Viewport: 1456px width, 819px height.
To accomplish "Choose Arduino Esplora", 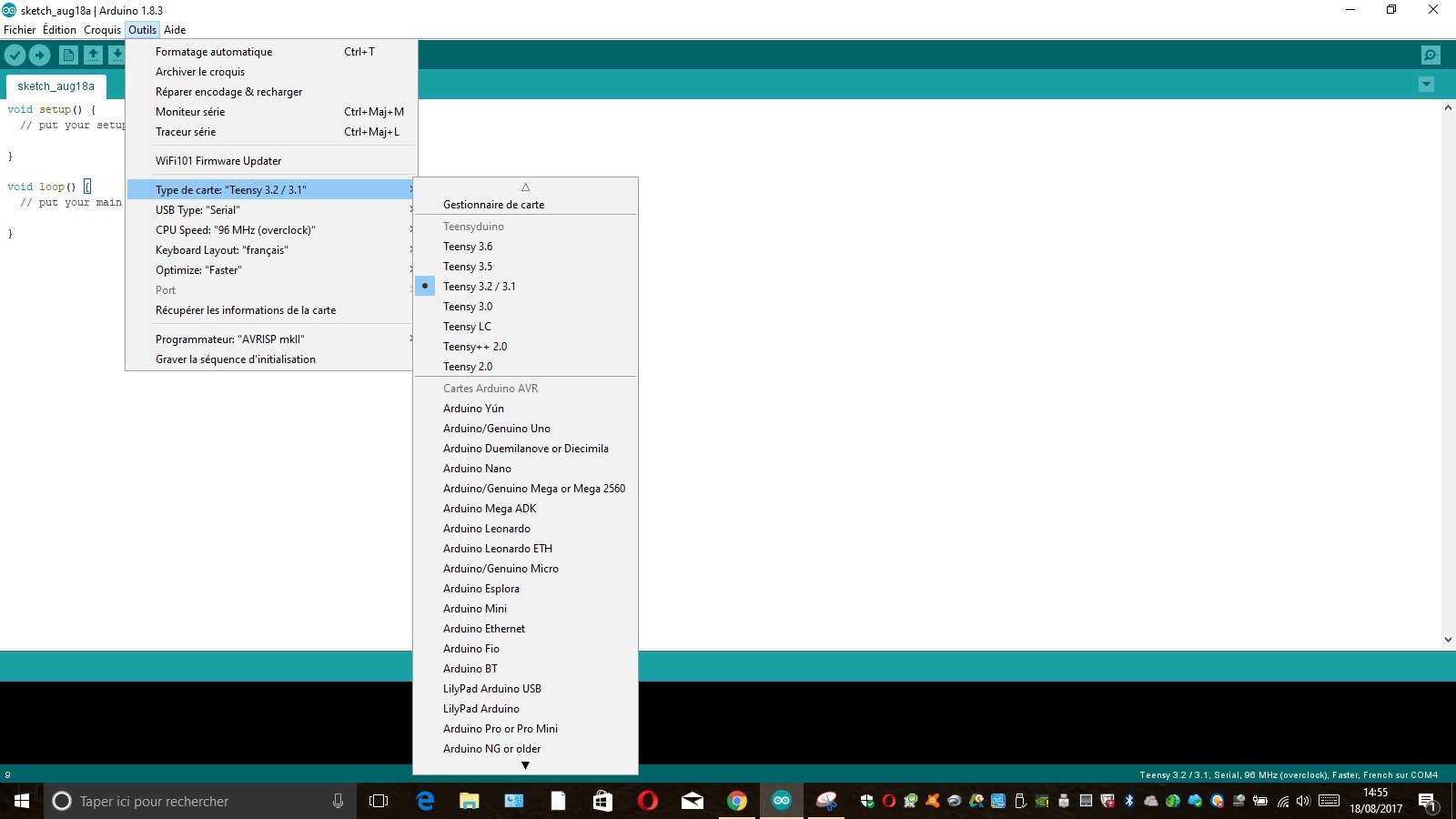I will tap(525, 589).
